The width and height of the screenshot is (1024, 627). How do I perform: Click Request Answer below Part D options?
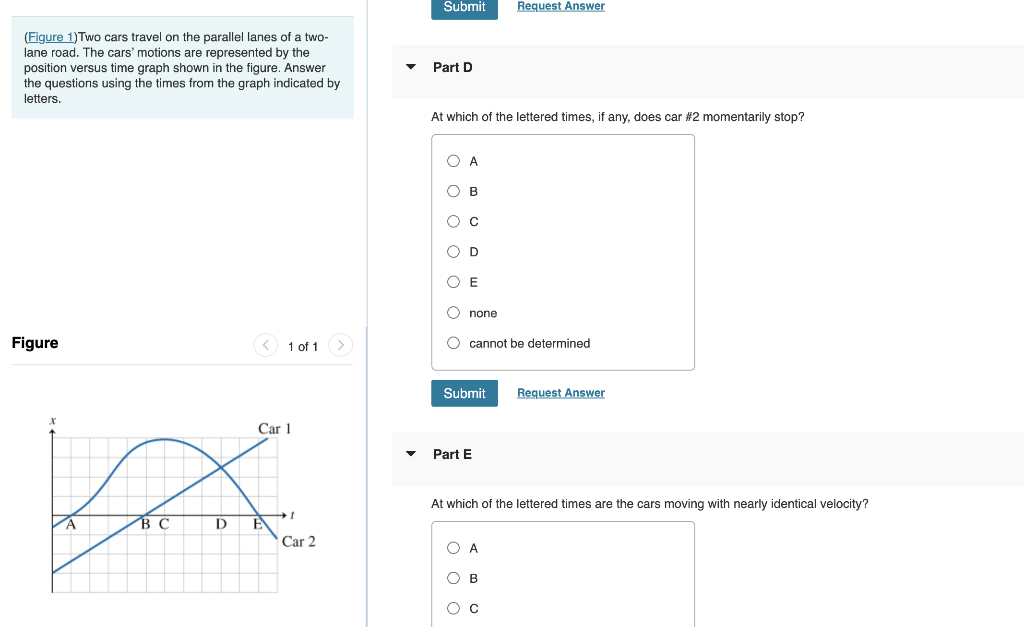coord(560,392)
